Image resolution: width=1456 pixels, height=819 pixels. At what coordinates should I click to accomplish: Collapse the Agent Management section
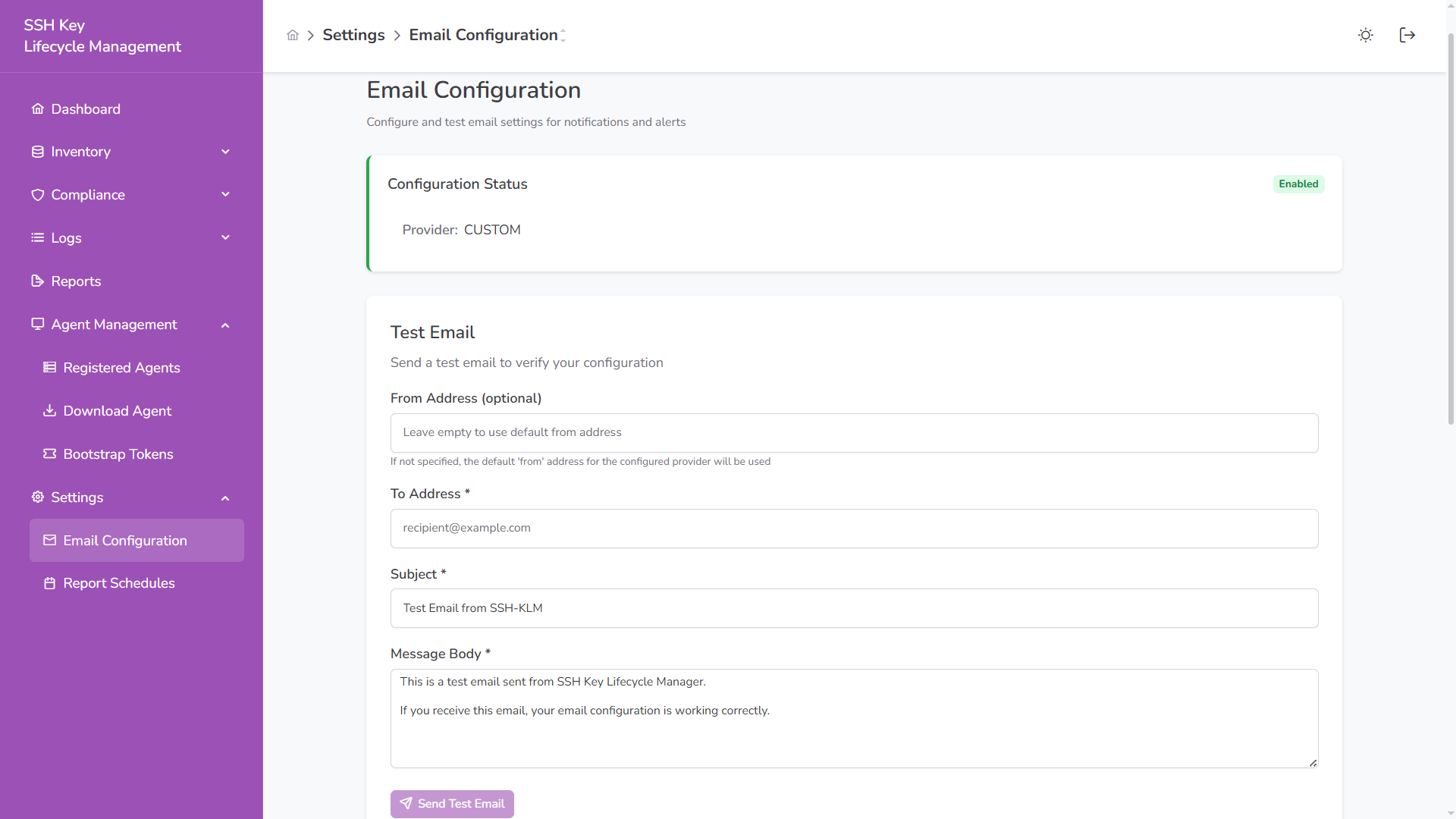(x=225, y=325)
